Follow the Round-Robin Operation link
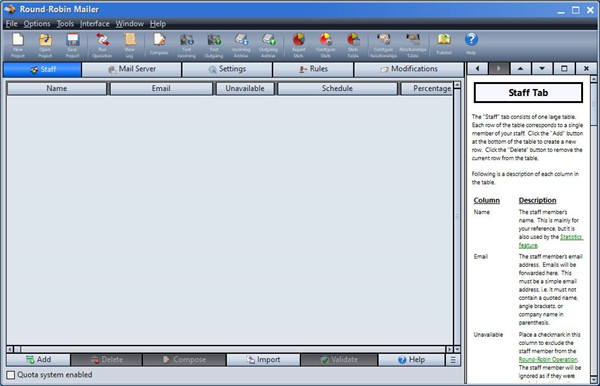Viewport: 600px width, 386px height. [x=548, y=360]
